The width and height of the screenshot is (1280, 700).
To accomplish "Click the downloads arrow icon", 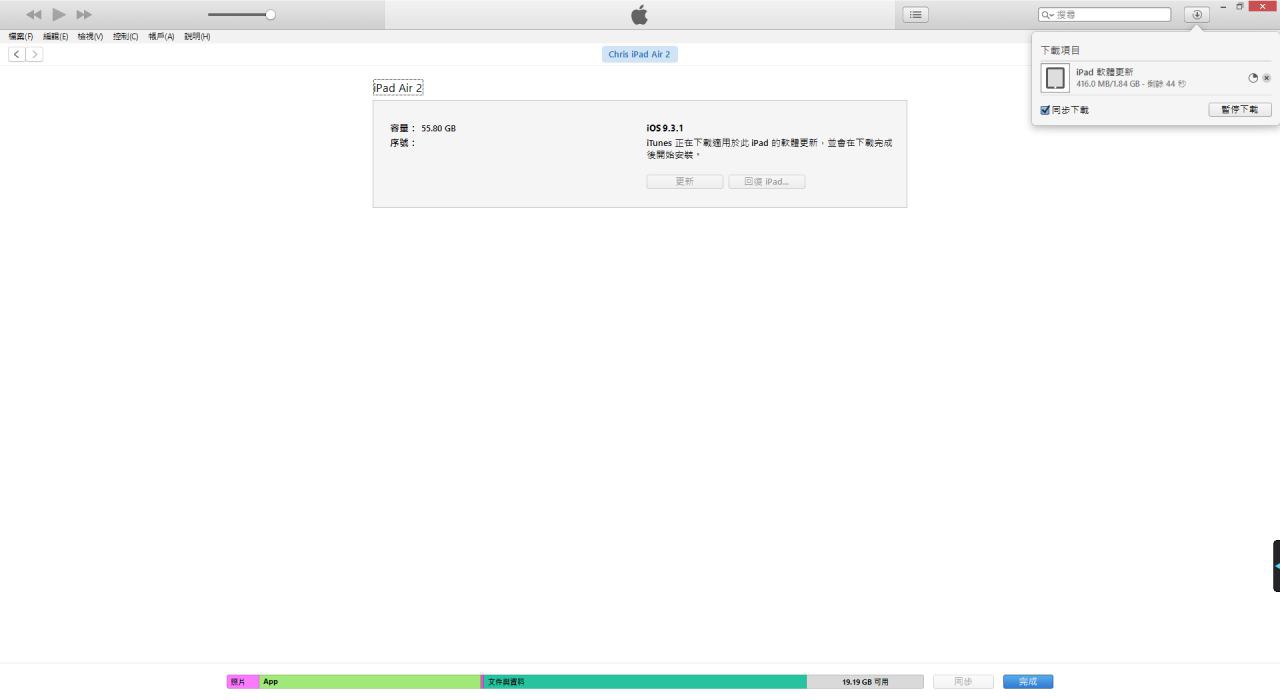I will [x=1196, y=14].
